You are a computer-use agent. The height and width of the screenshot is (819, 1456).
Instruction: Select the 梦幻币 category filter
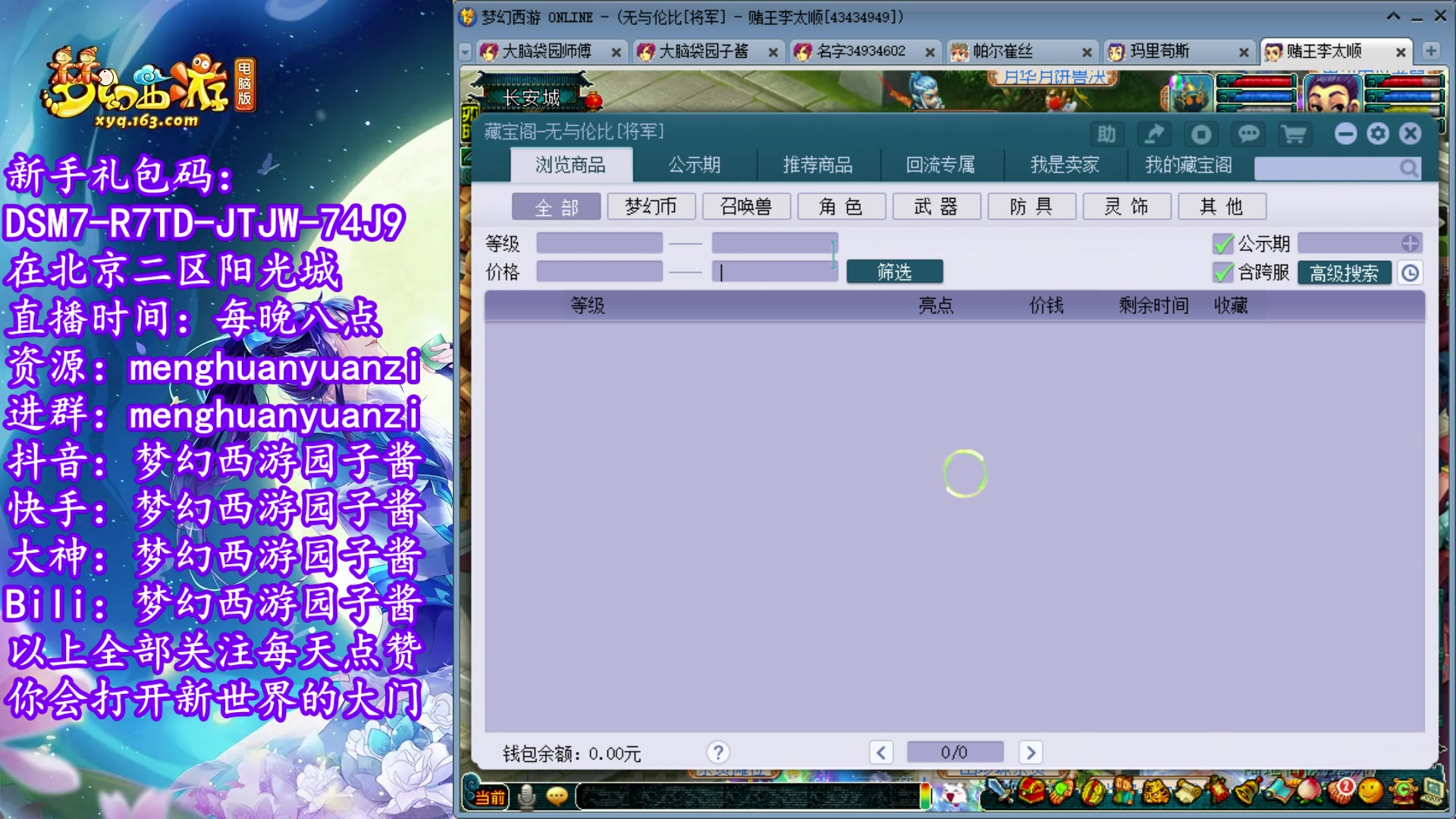click(651, 206)
